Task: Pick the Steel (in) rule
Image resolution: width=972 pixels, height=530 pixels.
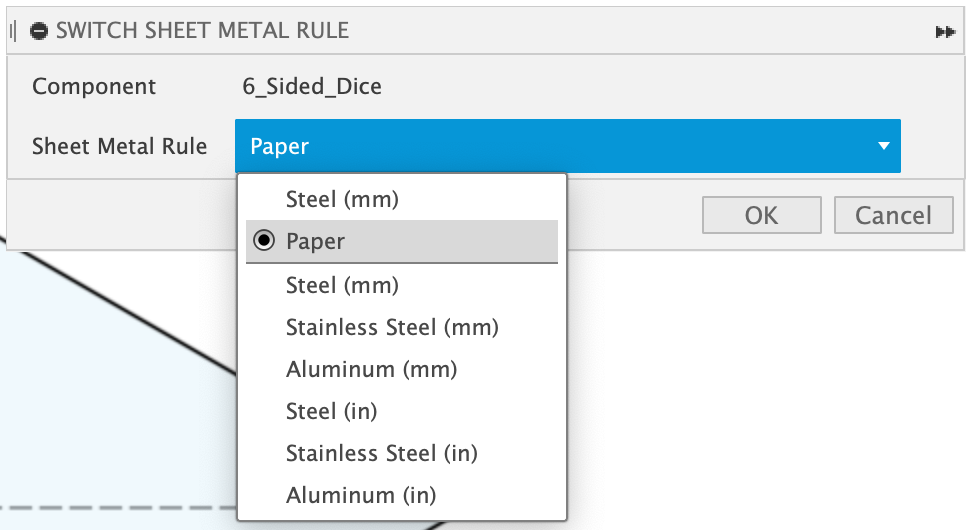Action: click(331, 411)
